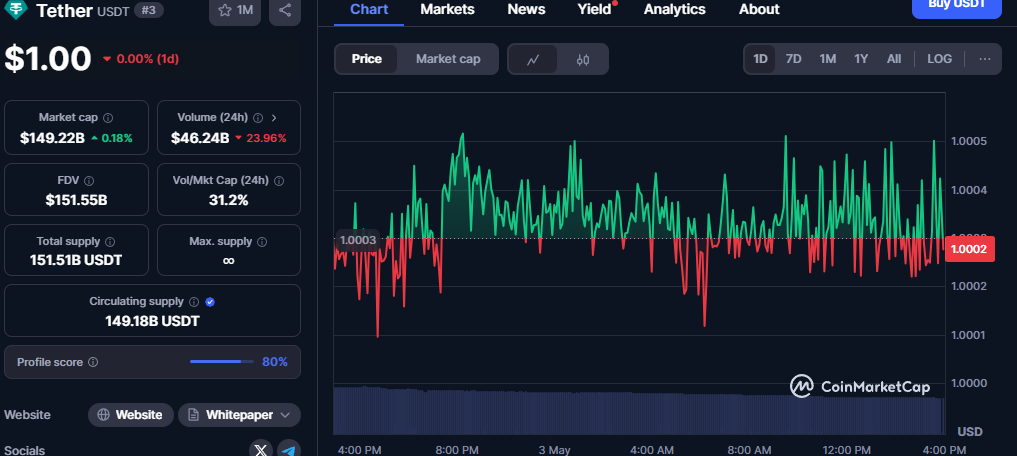Click the verified circulating supply badge
The width and height of the screenshot is (1017, 456).
click(x=209, y=302)
